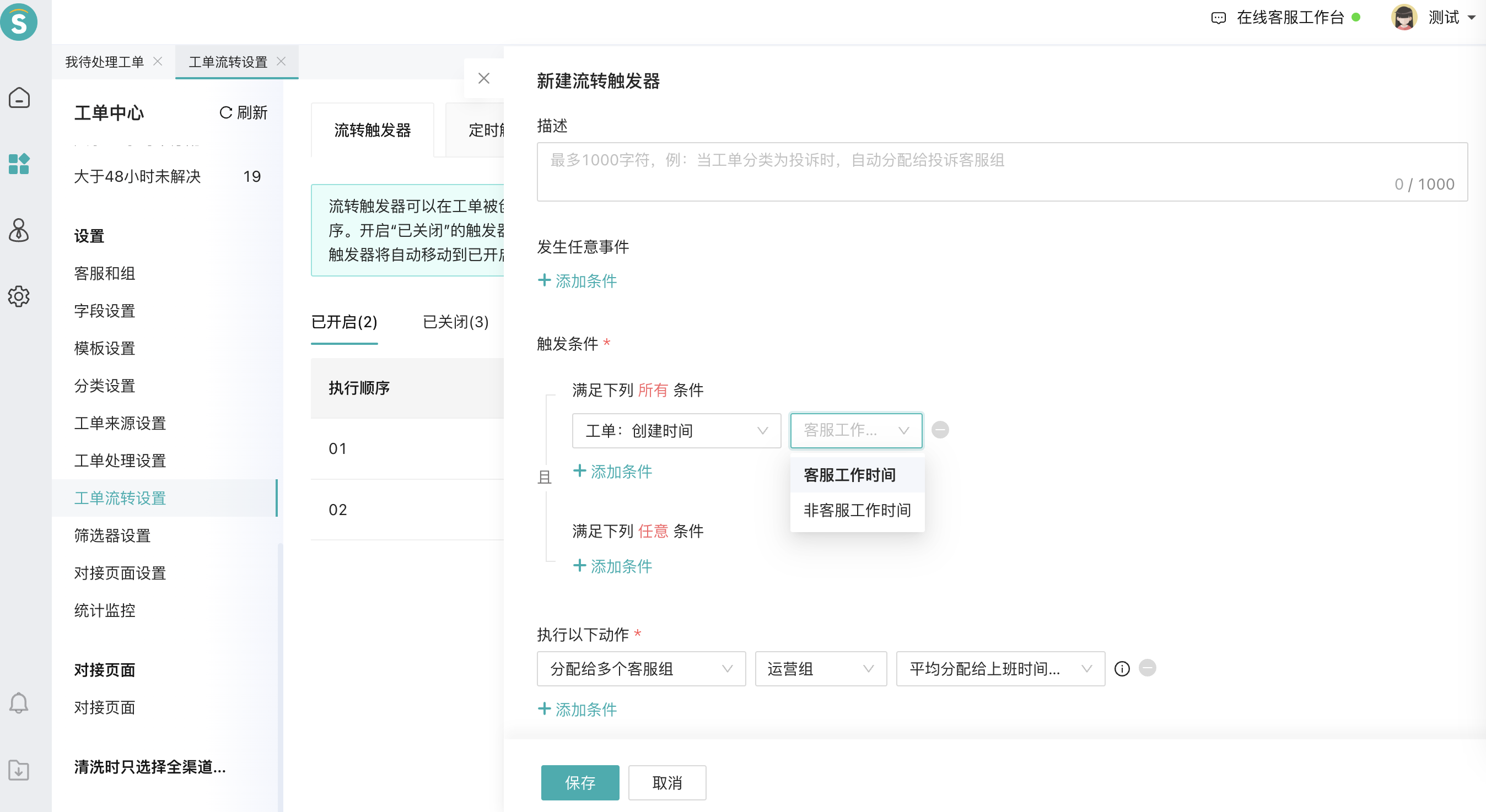Select 工单流转设置 in the settings menu
Image resolution: width=1486 pixels, height=812 pixels.
click(165, 497)
